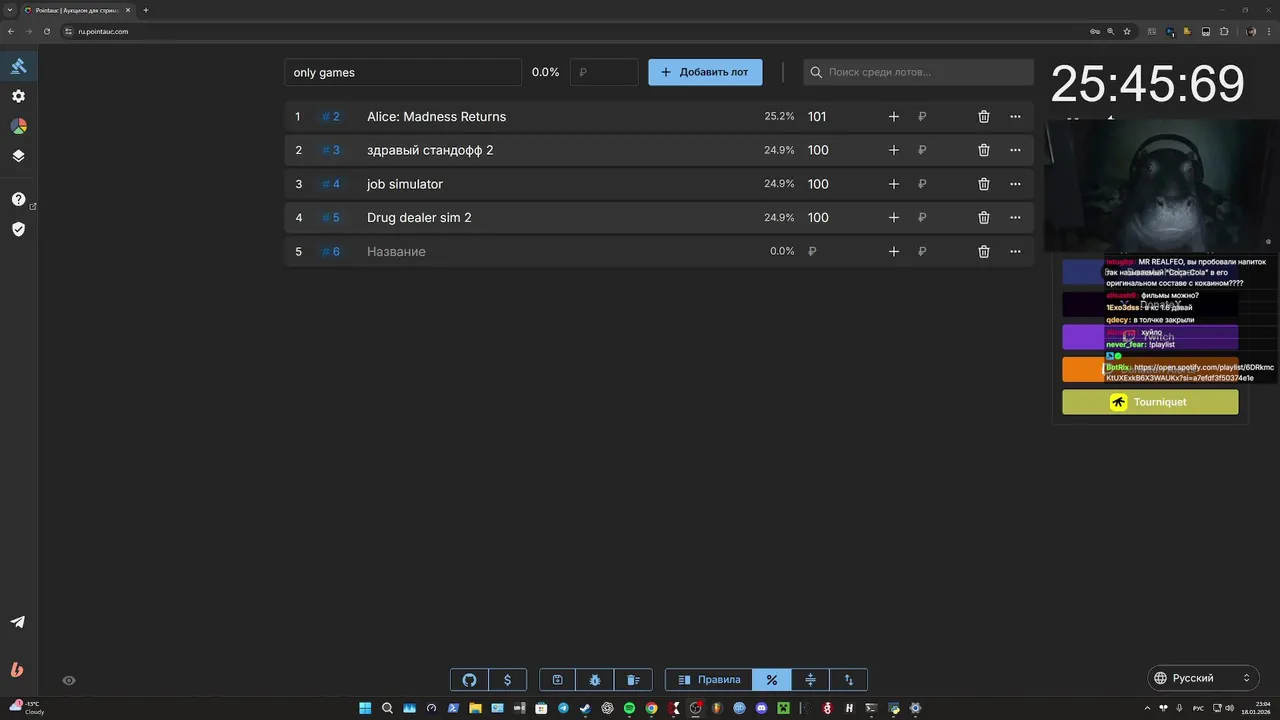Image resolution: width=1280 pixels, height=720 pixels.
Task: Open the auction gavel page in sidebar
Action: click(18, 66)
